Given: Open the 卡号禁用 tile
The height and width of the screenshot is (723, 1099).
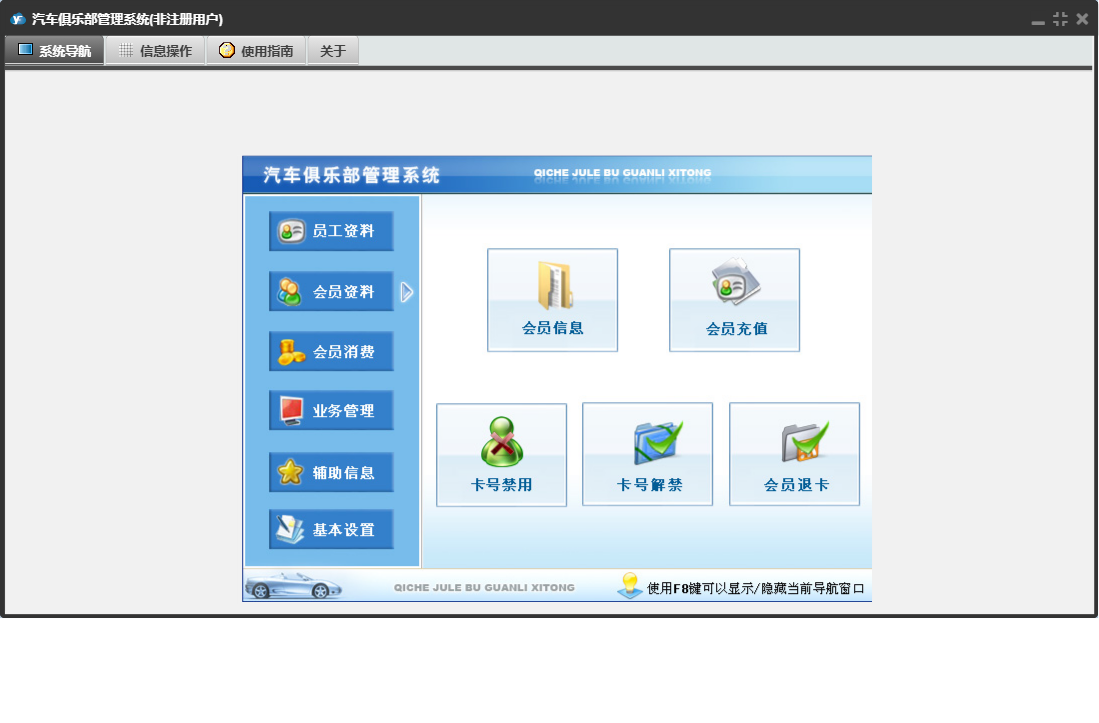Looking at the screenshot, I should [501, 455].
